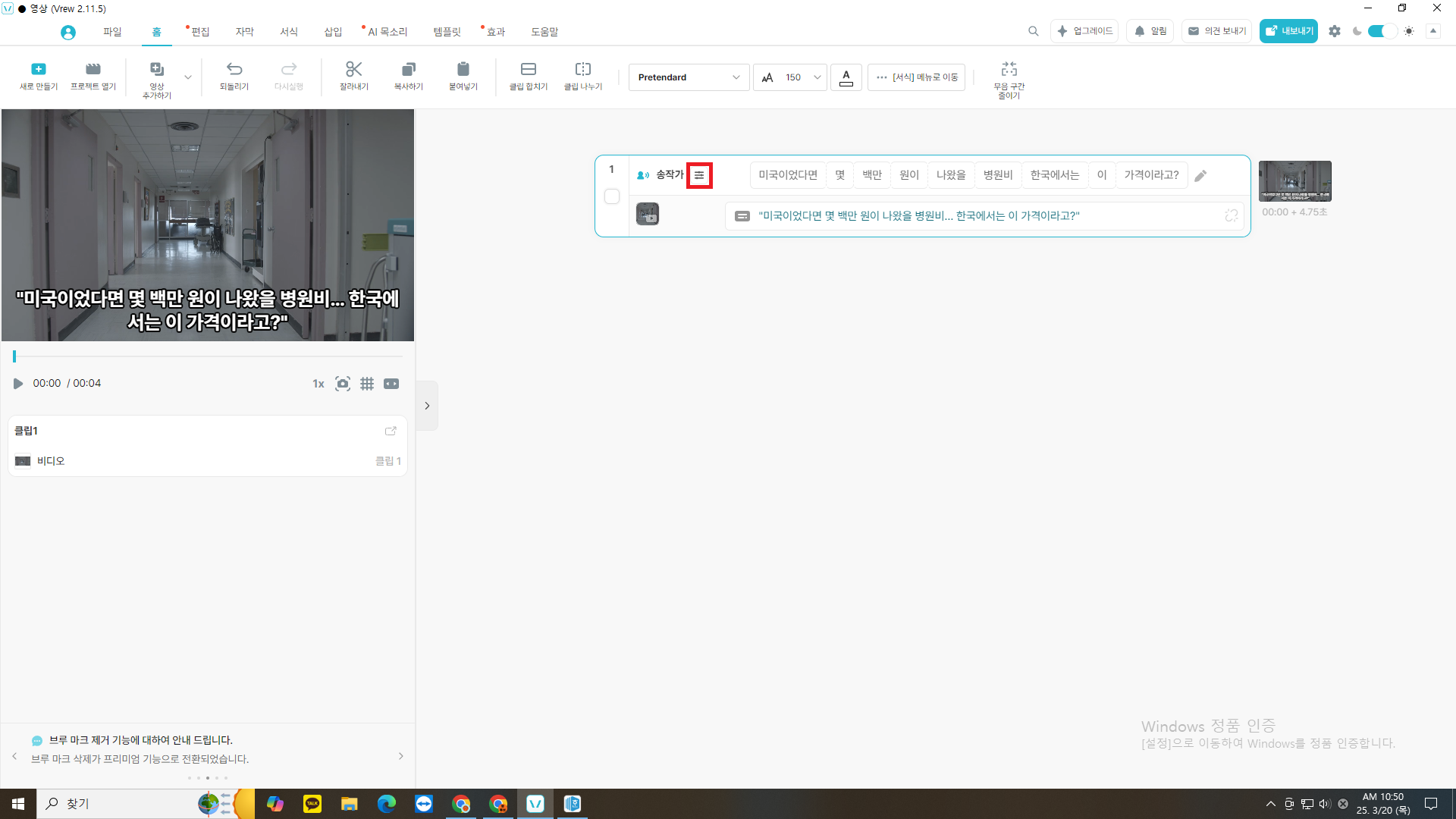This screenshot has width=1456, height=819.
Task: Click the clip merge (클립 합치기) icon
Action: click(528, 70)
